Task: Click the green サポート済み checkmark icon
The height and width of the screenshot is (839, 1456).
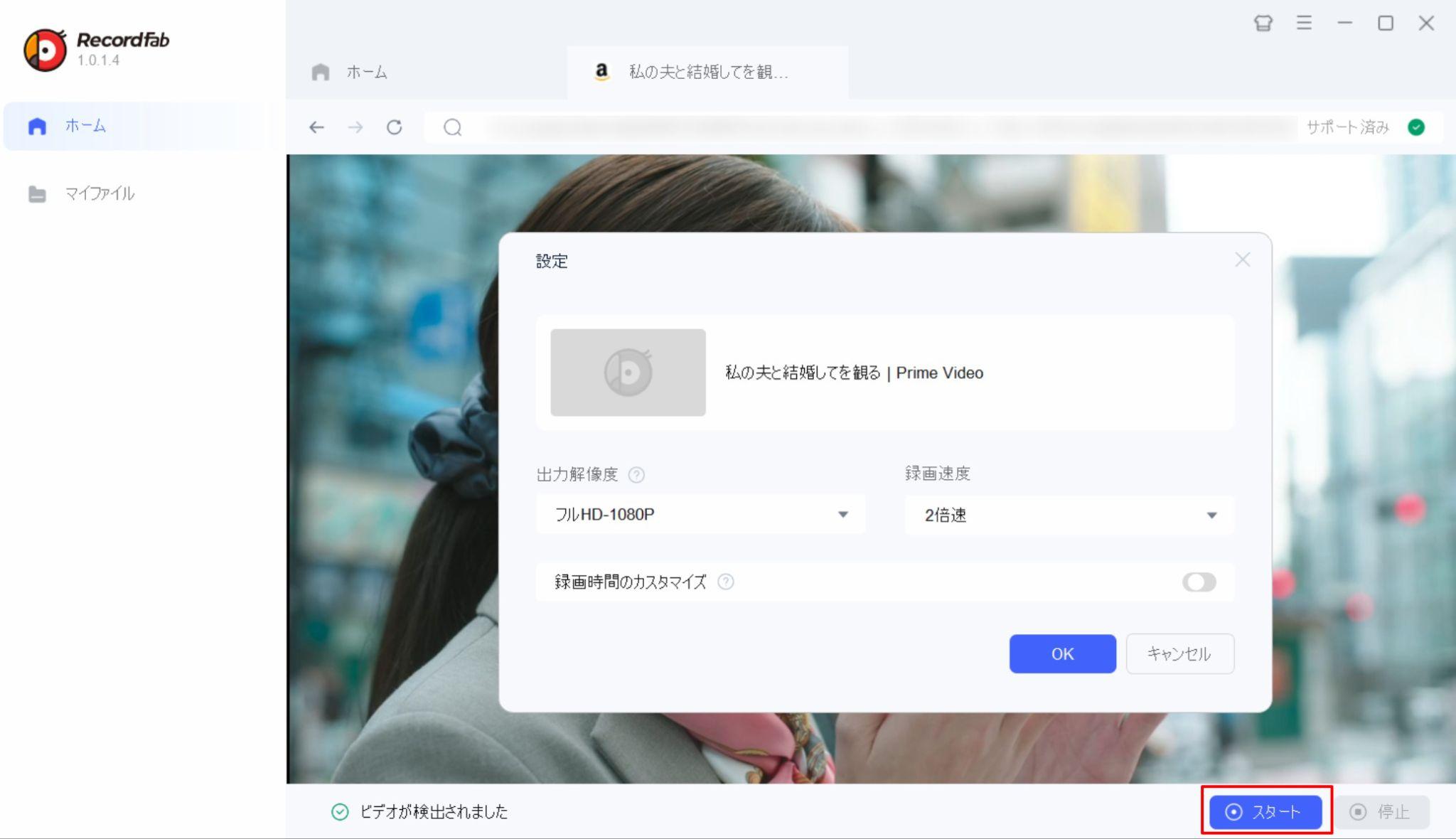Action: click(x=1415, y=127)
